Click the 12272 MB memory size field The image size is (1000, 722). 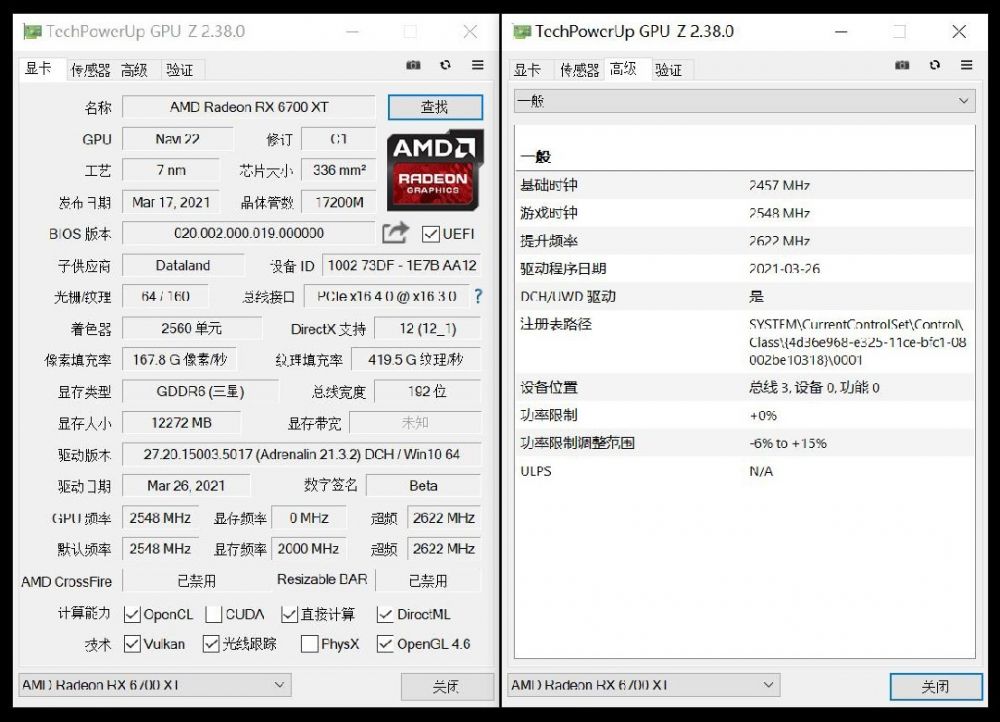click(x=181, y=422)
